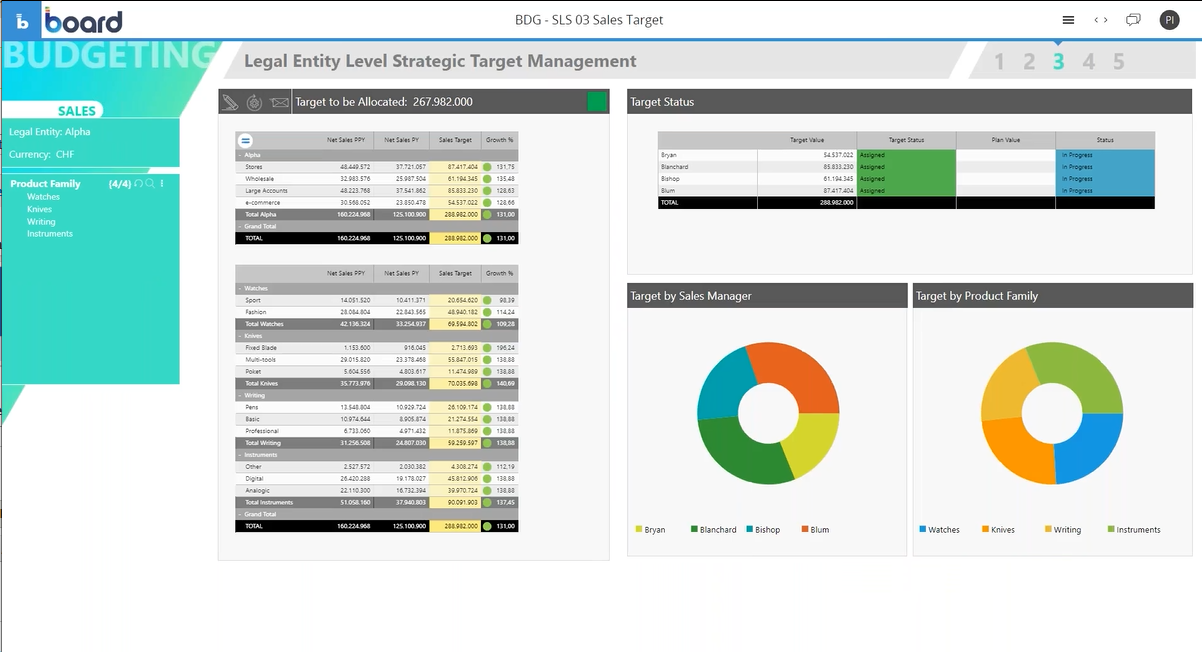Image resolution: width=1202 pixels, height=652 pixels.
Task: Click the green square status button
Action: (x=596, y=101)
